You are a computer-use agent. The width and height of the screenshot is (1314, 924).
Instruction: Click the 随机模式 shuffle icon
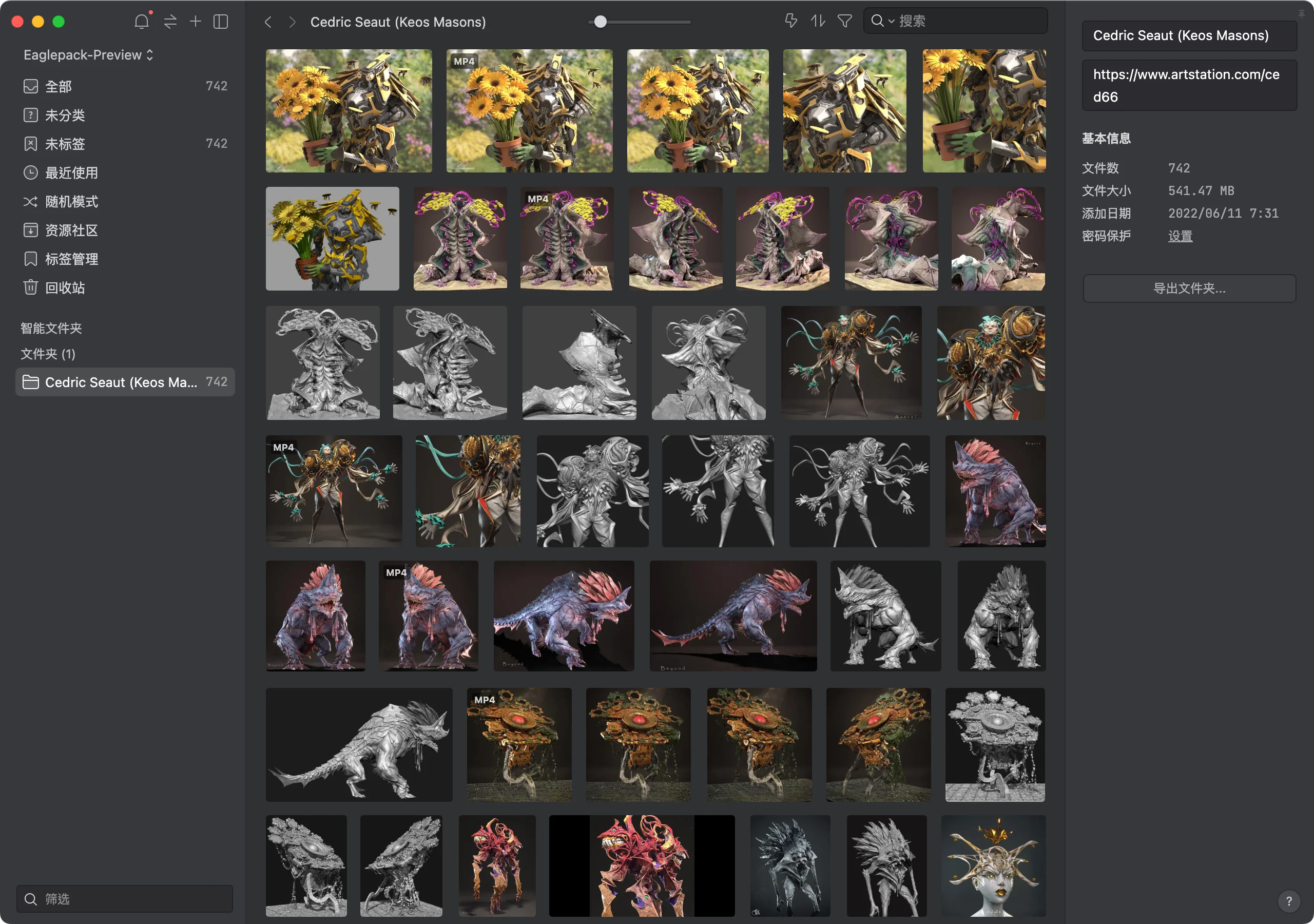point(30,202)
